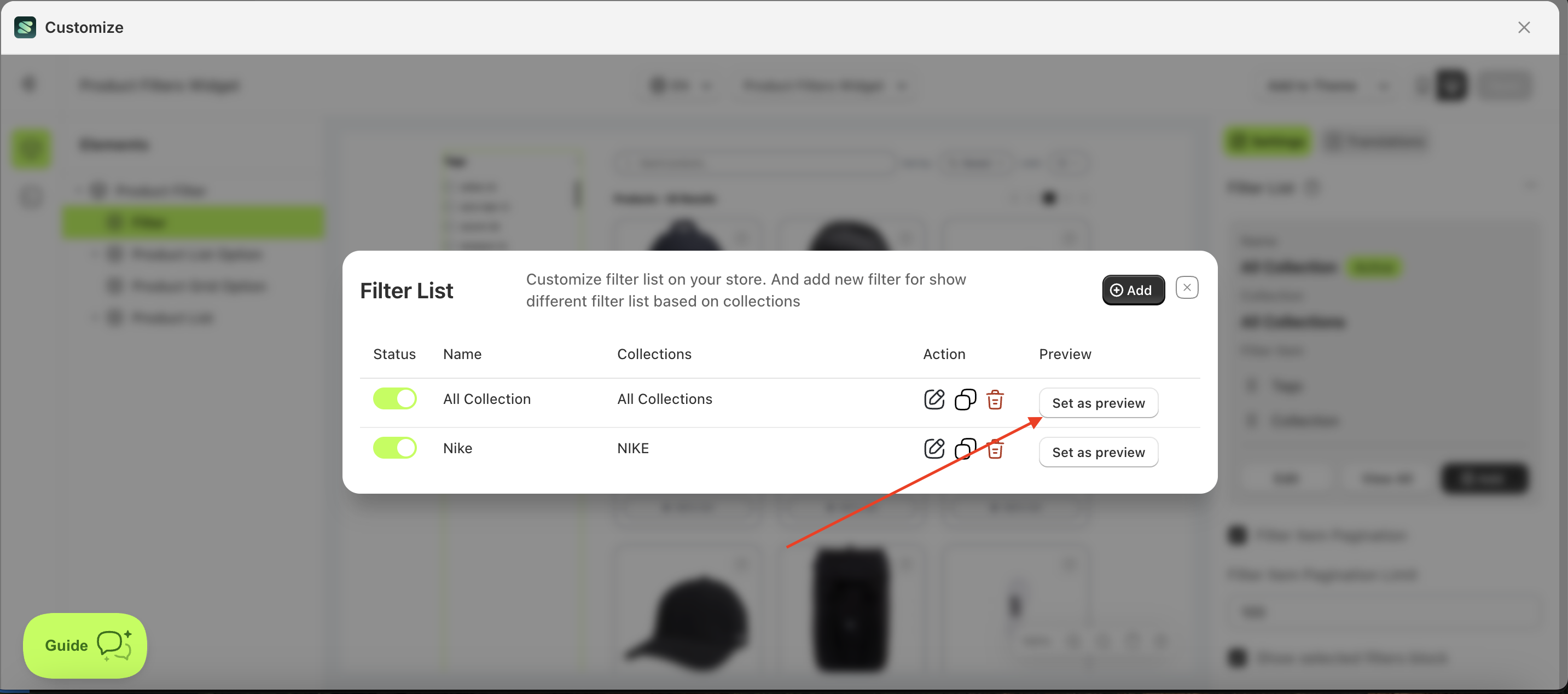Screen dimensions: 1568x694
Task: Duplicate the All Collection filter
Action: tap(965, 400)
